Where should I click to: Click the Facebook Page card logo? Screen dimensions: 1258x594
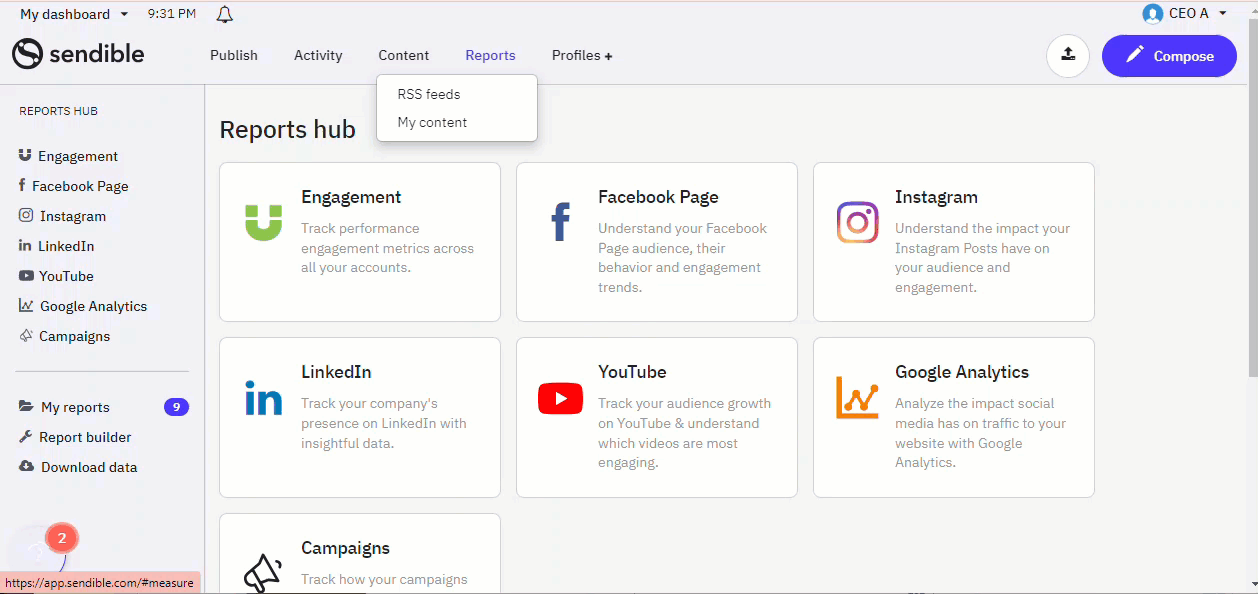coord(560,222)
